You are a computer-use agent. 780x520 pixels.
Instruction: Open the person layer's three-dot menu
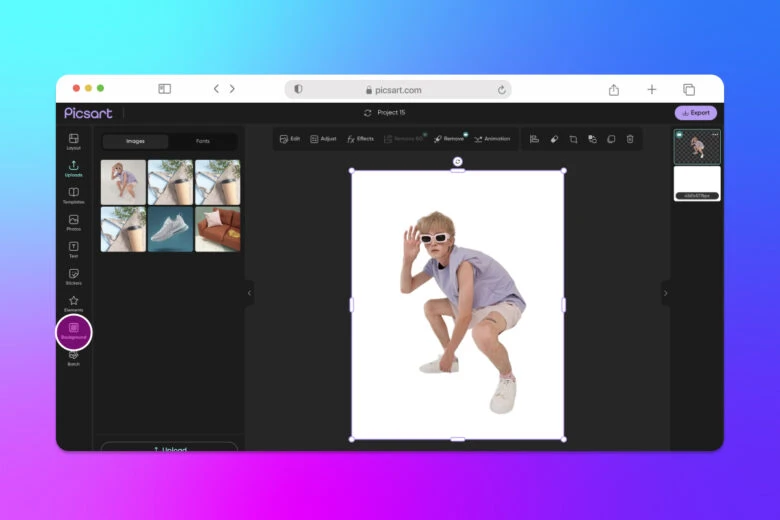tap(715, 134)
